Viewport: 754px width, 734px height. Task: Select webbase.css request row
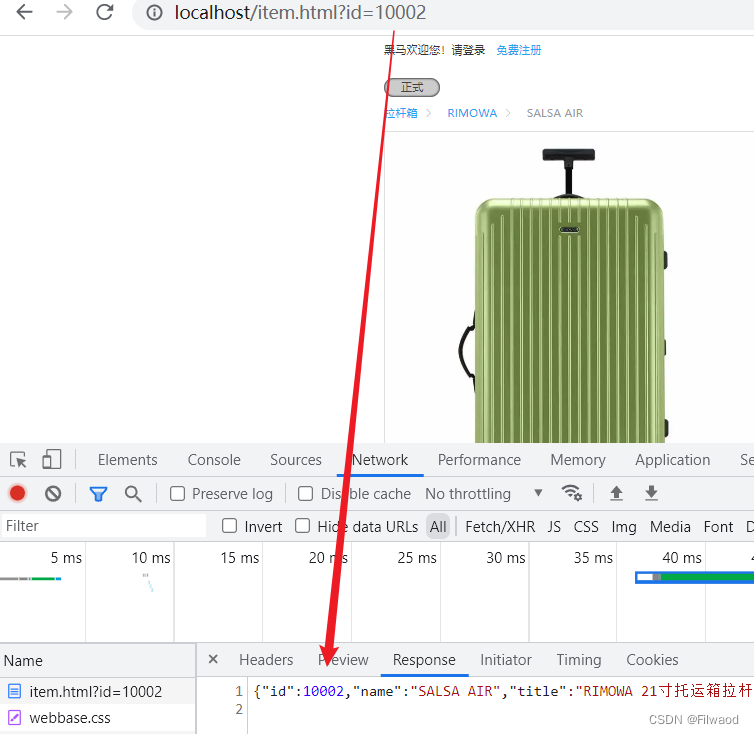pos(98,718)
